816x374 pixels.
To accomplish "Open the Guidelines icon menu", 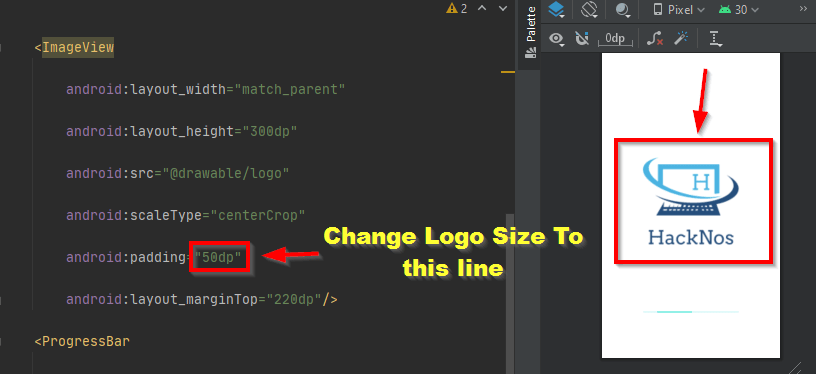I will pyautogui.click(x=716, y=39).
